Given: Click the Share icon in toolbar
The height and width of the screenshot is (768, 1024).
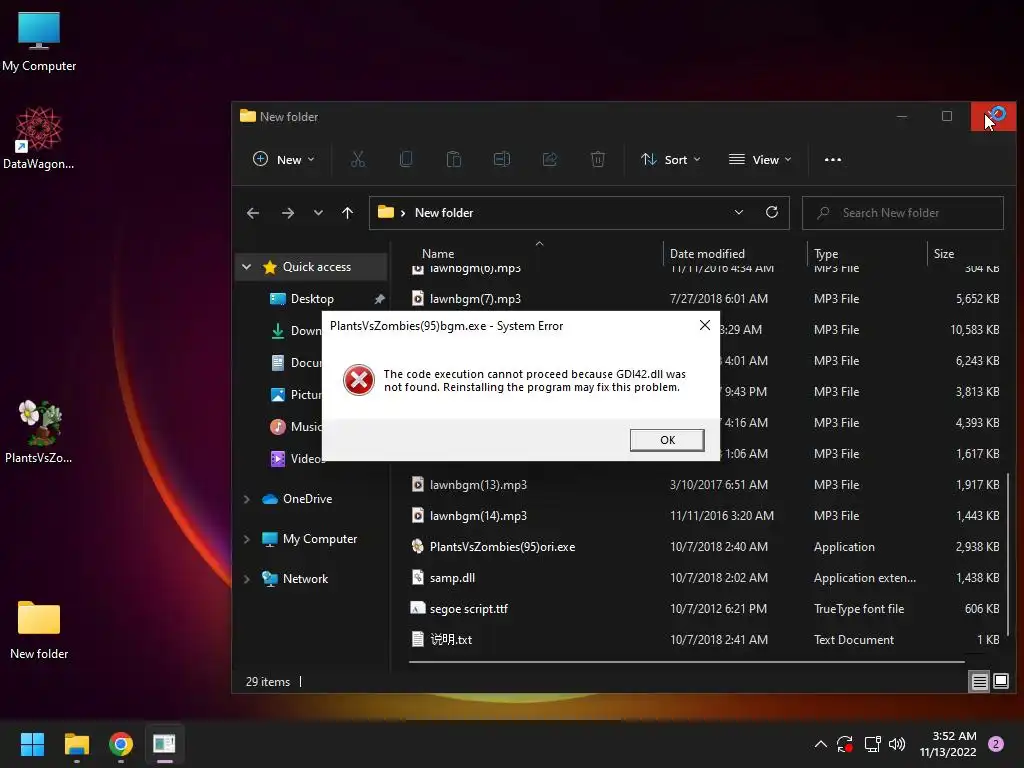Looking at the screenshot, I should [550, 159].
